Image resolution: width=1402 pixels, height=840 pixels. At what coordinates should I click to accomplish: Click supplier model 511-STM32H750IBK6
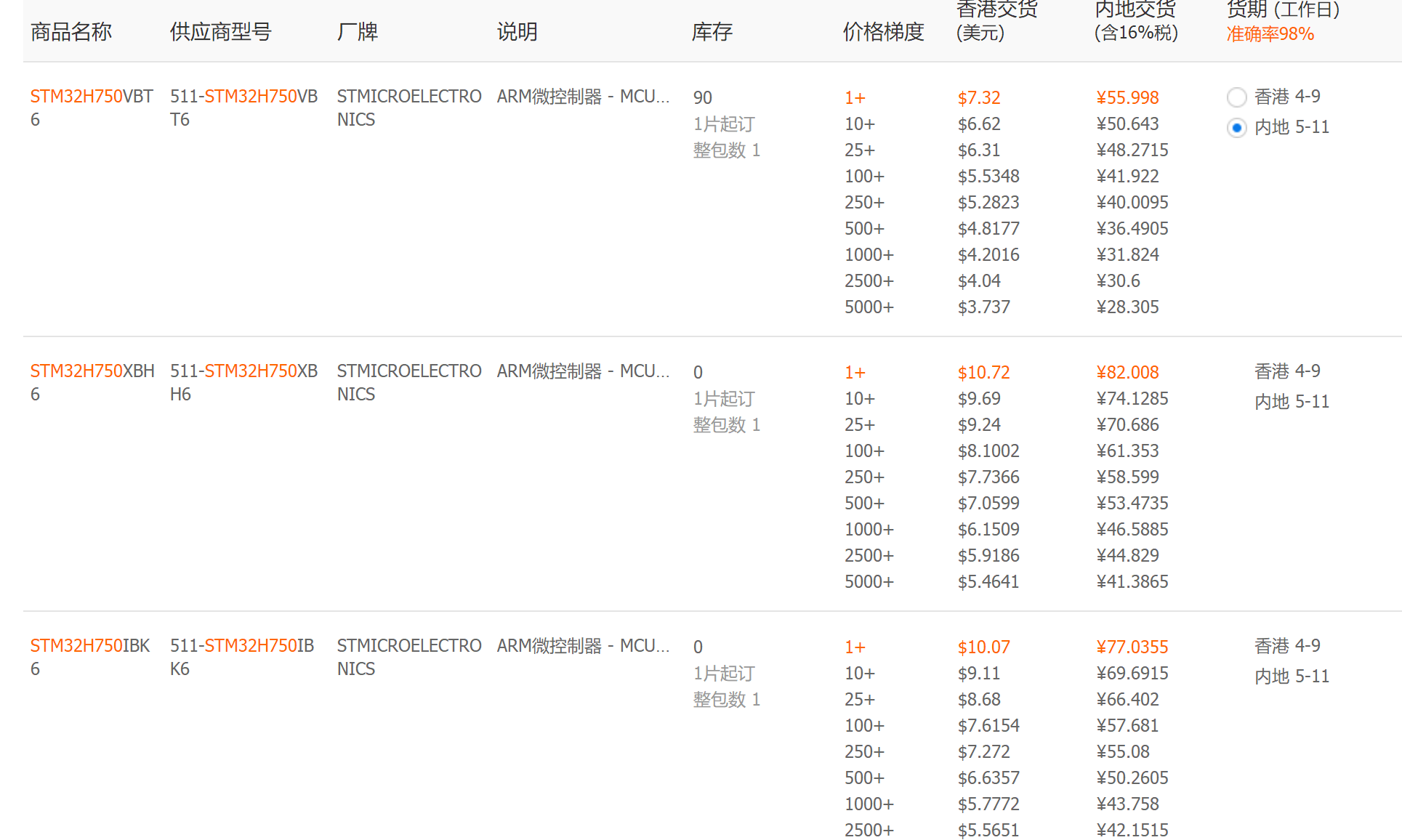(242, 657)
